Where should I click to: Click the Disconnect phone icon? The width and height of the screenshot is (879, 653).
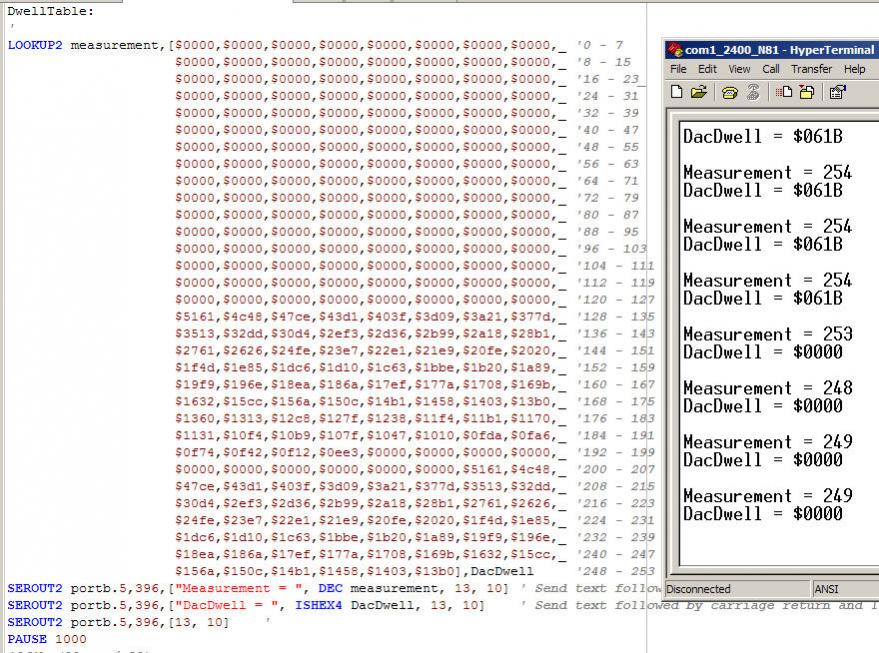click(x=753, y=92)
